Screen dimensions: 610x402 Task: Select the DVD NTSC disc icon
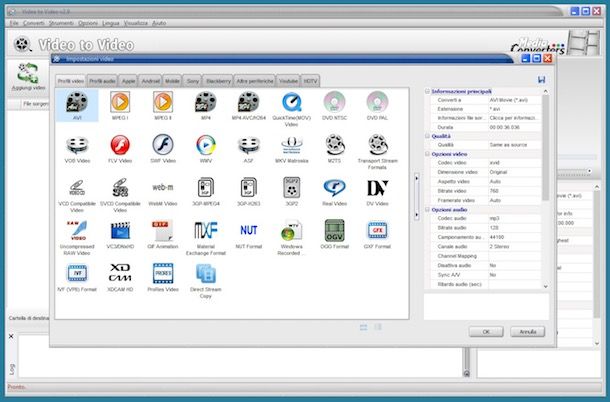point(334,102)
